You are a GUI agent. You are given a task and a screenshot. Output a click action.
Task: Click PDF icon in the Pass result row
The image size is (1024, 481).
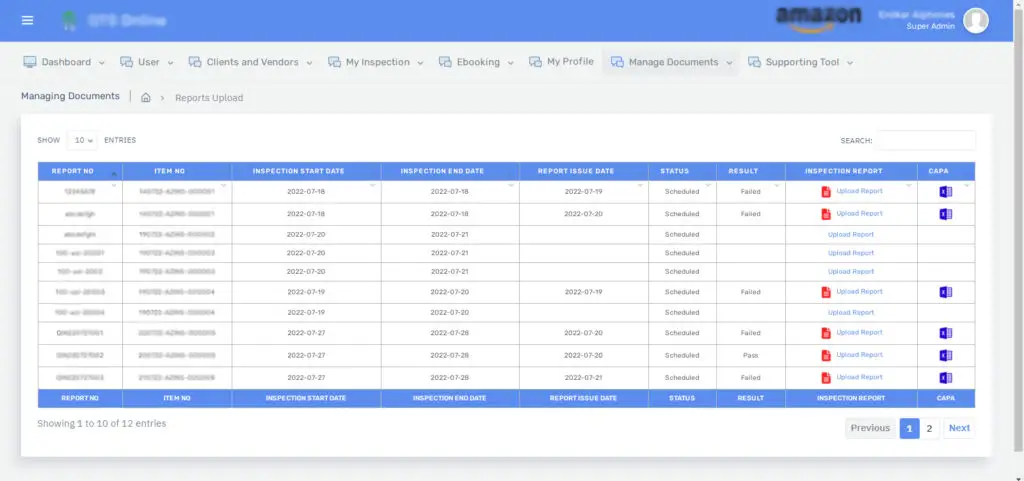pyautogui.click(x=826, y=356)
